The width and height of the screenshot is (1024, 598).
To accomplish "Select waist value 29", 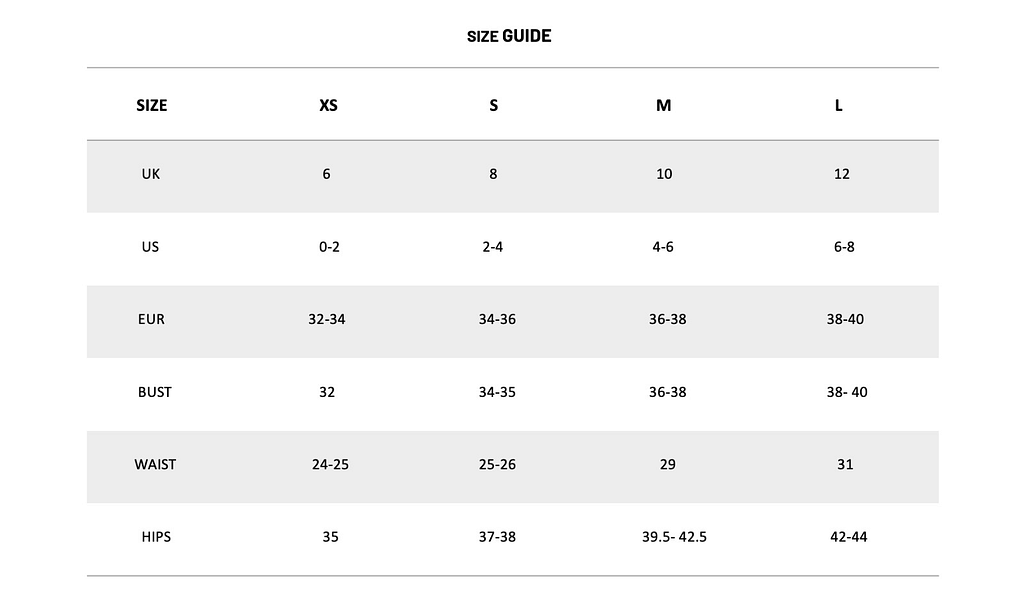I will click(x=667, y=464).
